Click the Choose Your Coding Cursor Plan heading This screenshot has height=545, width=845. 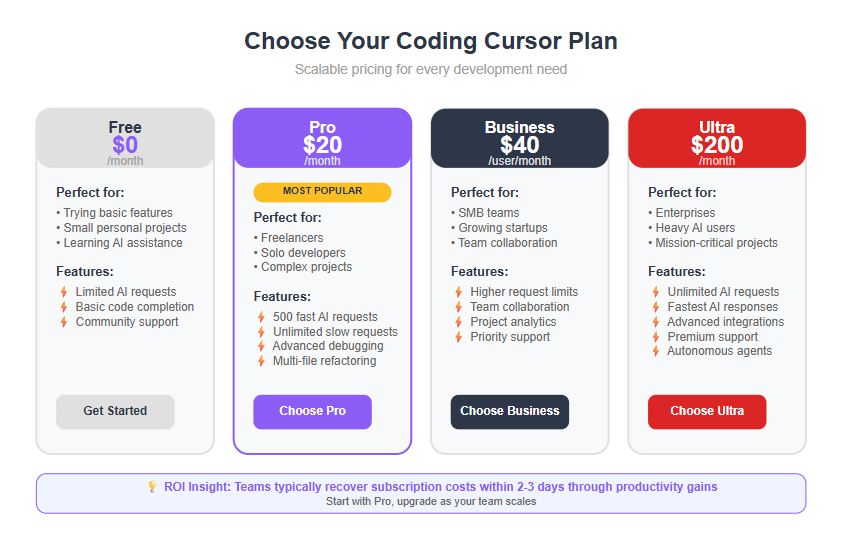(x=431, y=41)
